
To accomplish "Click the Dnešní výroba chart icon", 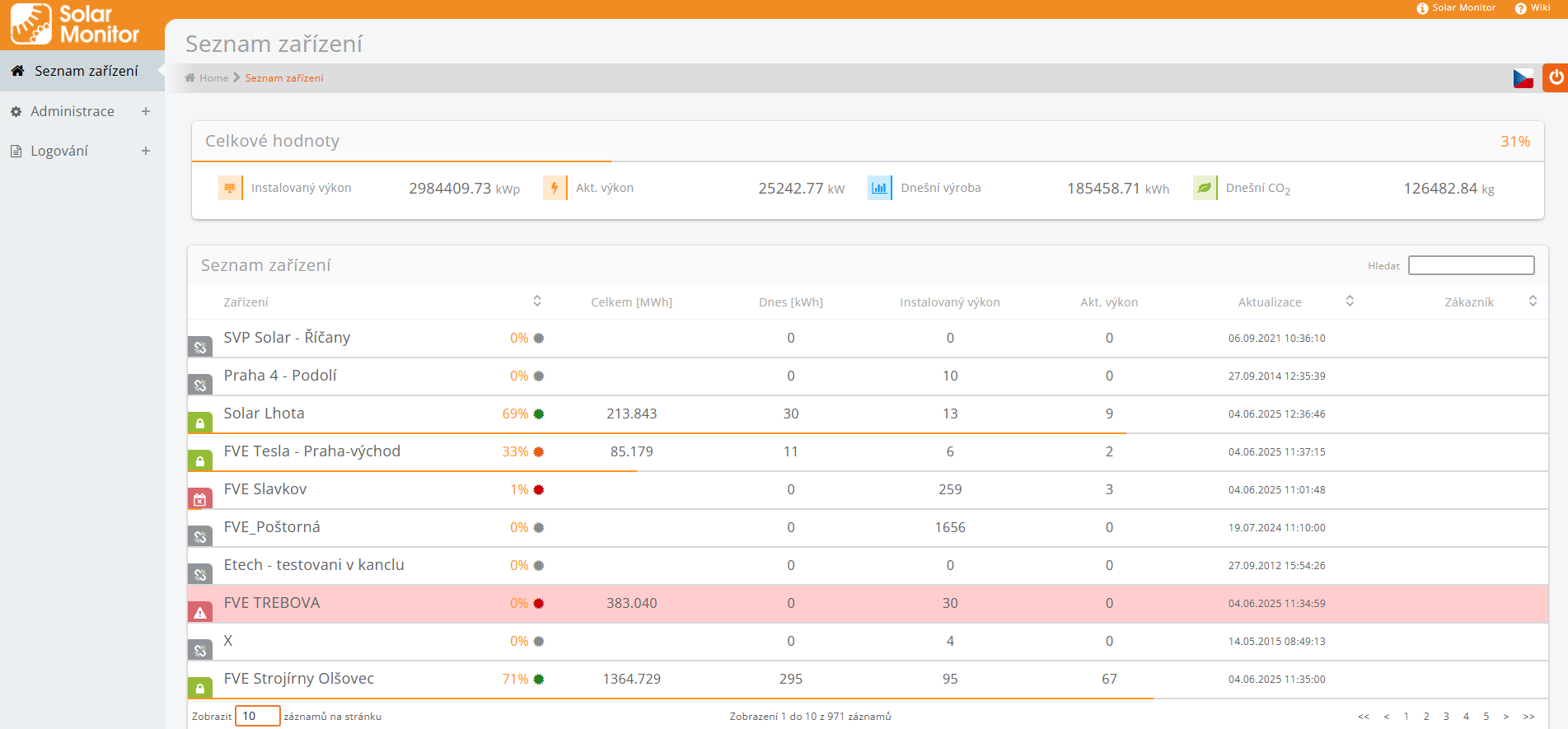I will 879,188.
